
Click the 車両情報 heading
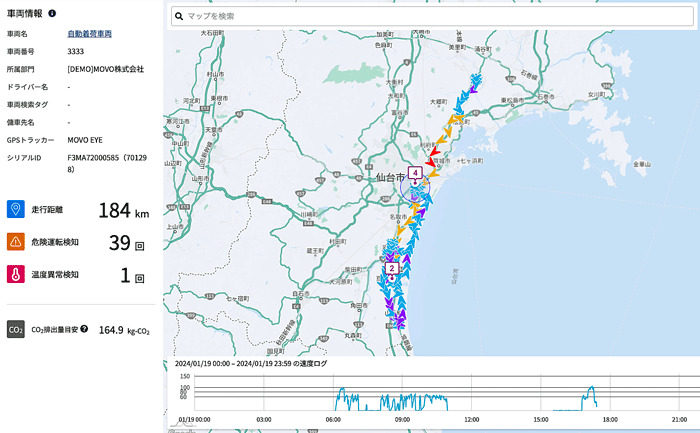pyautogui.click(x=25, y=13)
